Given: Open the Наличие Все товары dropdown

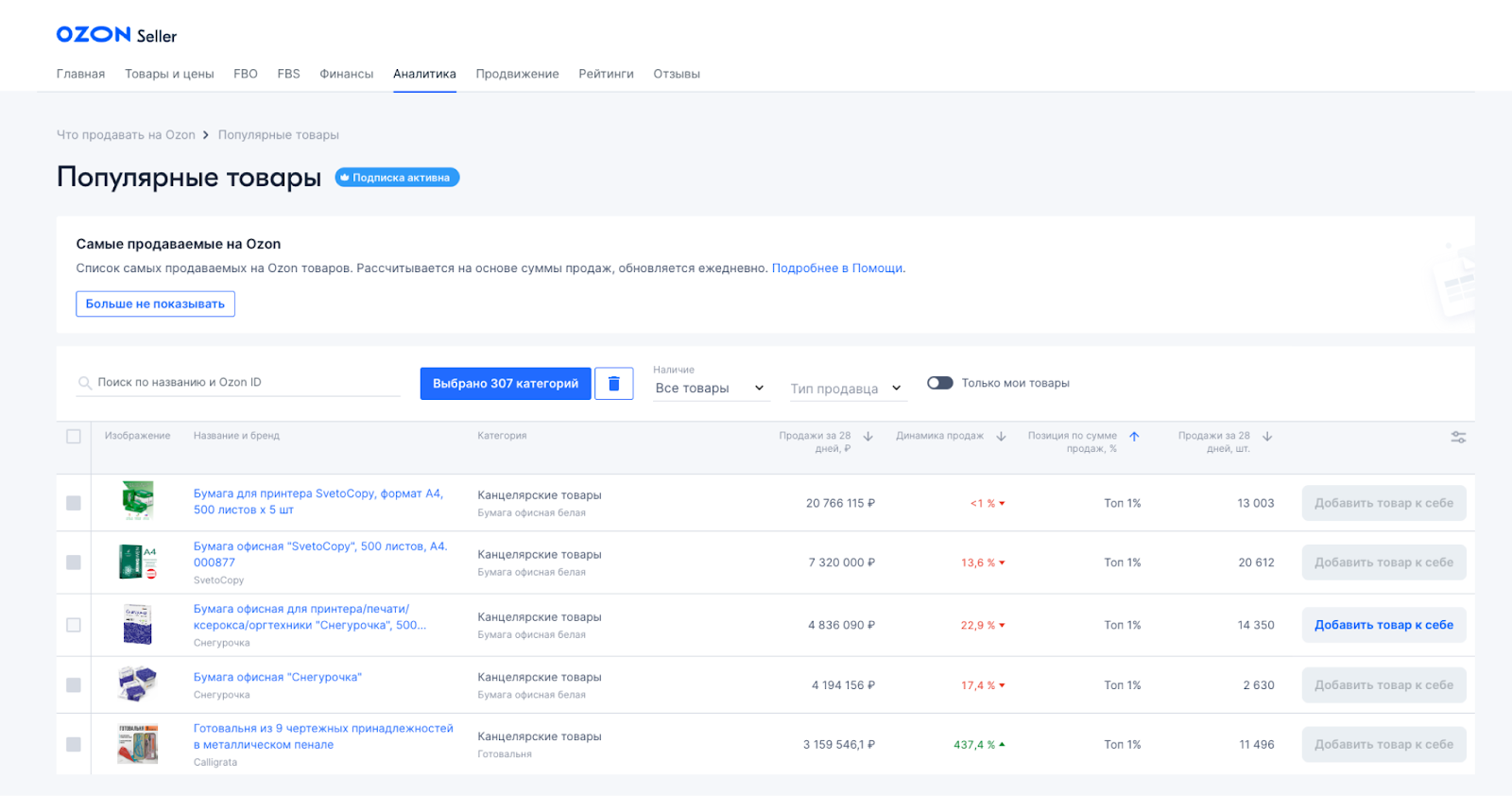Looking at the screenshot, I should [x=711, y=389].
